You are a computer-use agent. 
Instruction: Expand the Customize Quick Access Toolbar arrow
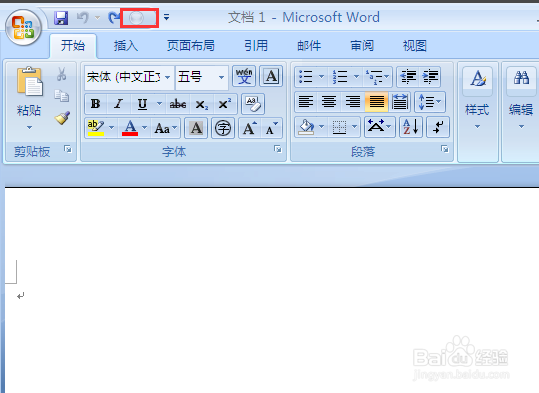click(167, 17)
